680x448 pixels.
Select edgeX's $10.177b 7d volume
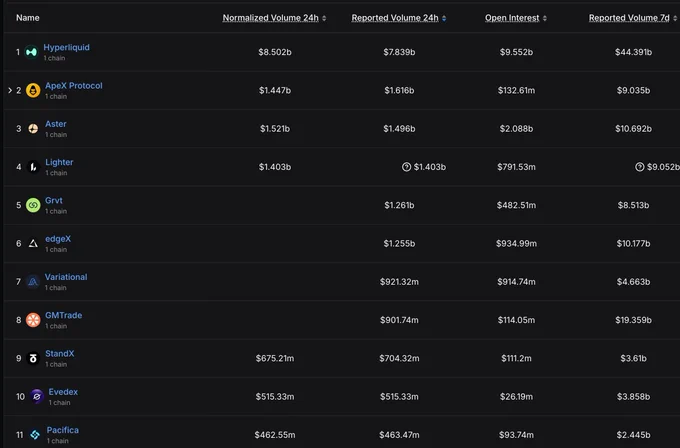coord(634,243)
